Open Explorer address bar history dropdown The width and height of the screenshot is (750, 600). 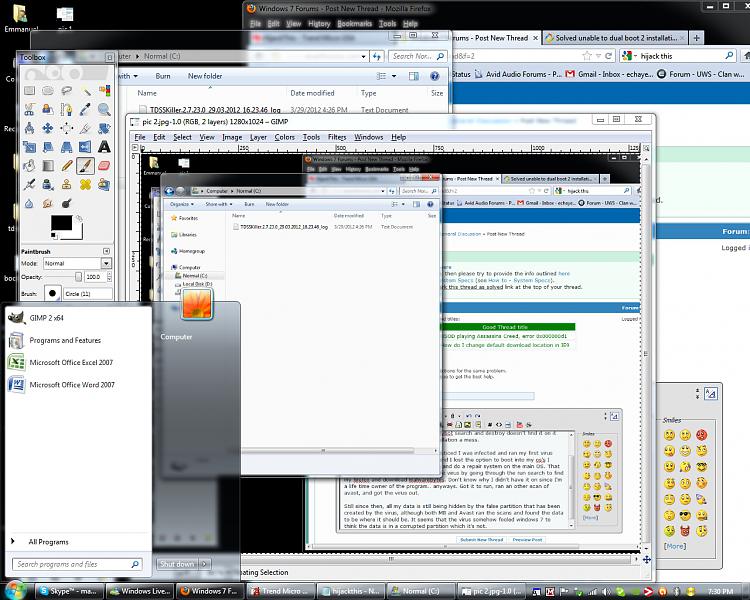click(x=364, y=56)
